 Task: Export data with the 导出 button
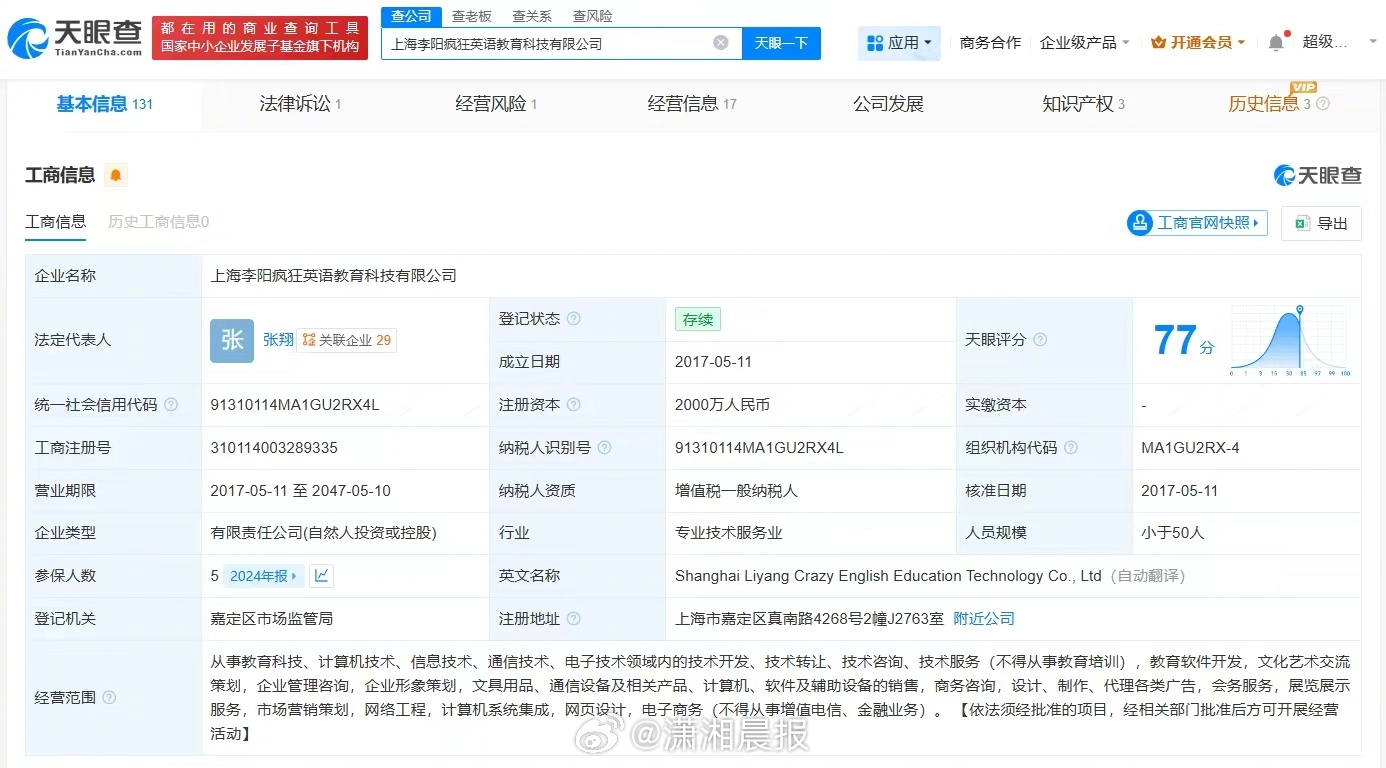coord(1321,223)
